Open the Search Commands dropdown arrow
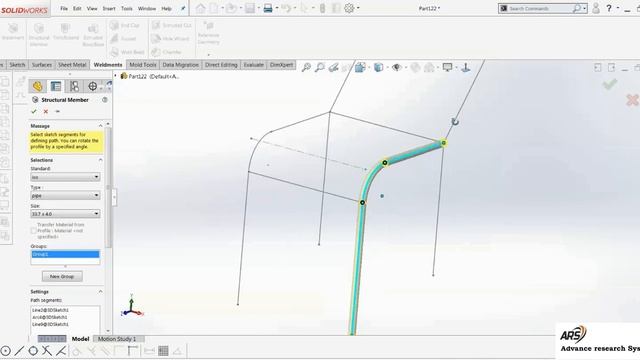Screen dimensions: 640x360 click(x=585, y=8)
